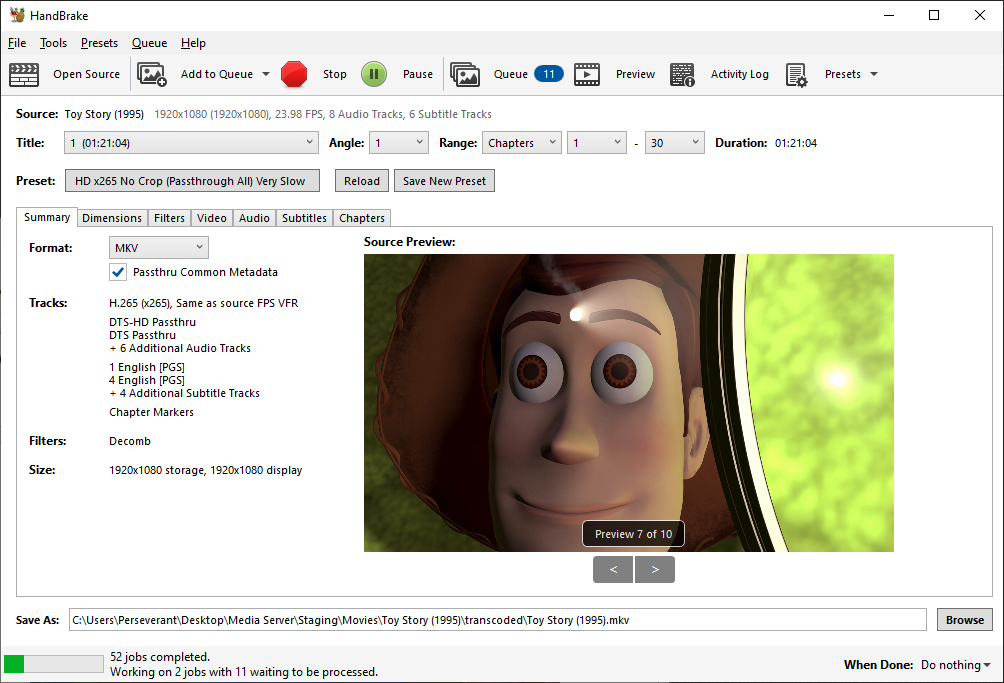Click the Open Source clapperboard icon

tap(24, 74)
